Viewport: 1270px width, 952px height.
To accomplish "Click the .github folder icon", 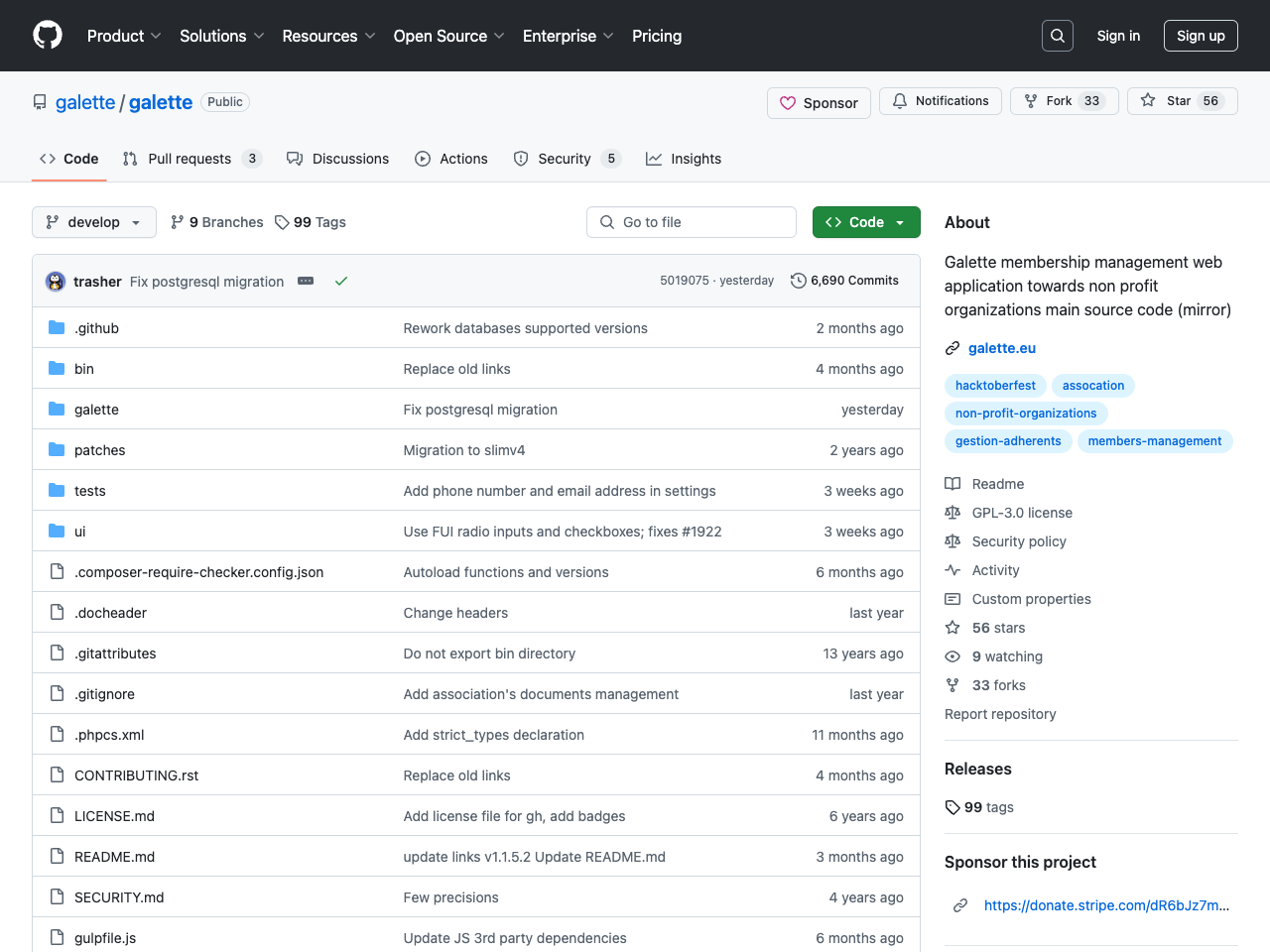I will [x=57, y=327].
